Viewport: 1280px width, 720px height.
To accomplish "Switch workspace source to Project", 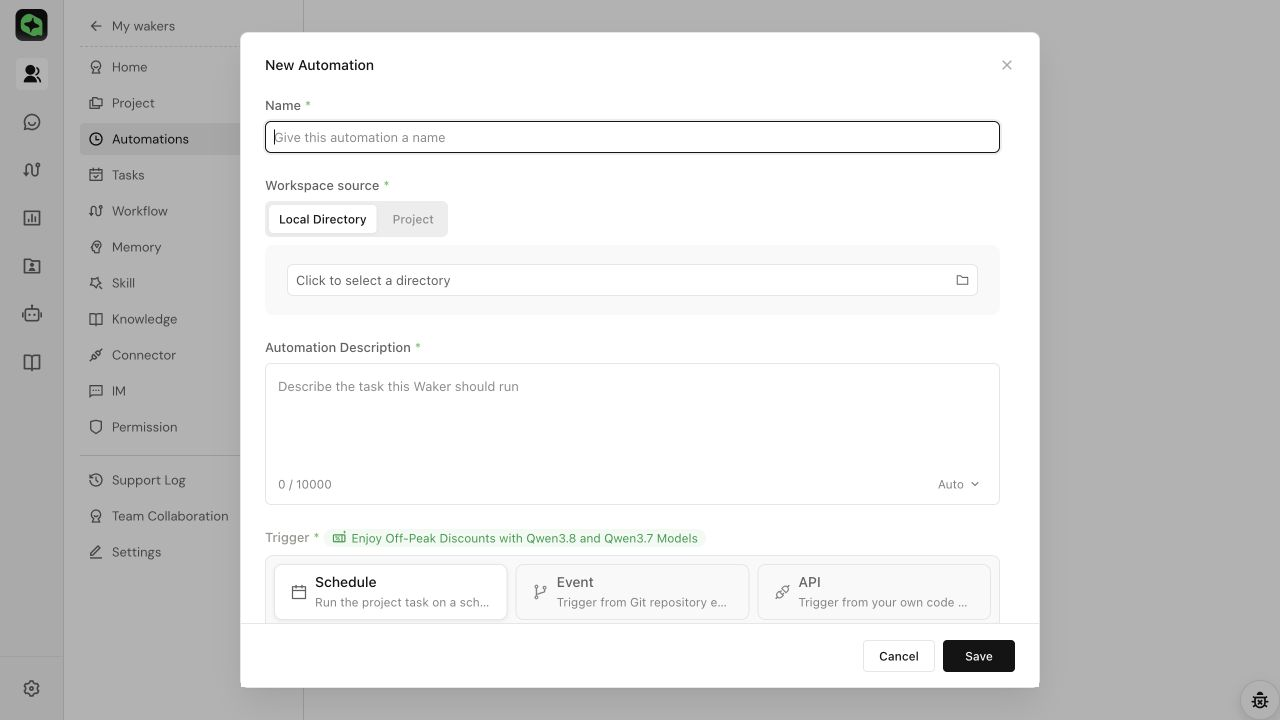I will [413, 219].
